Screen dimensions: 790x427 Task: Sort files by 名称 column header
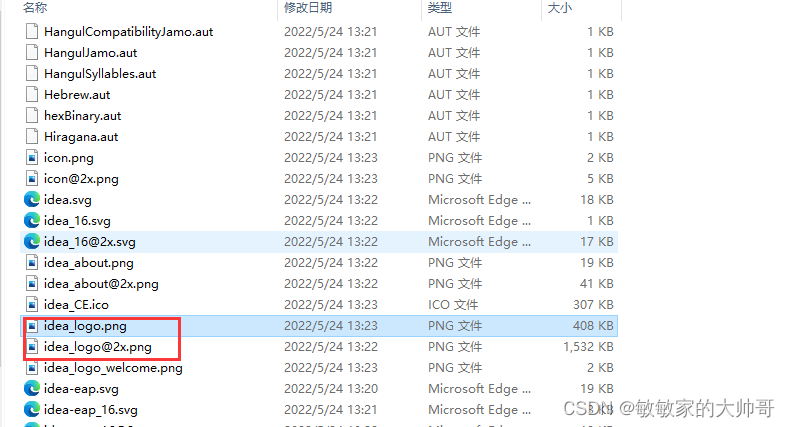point(35,8)
